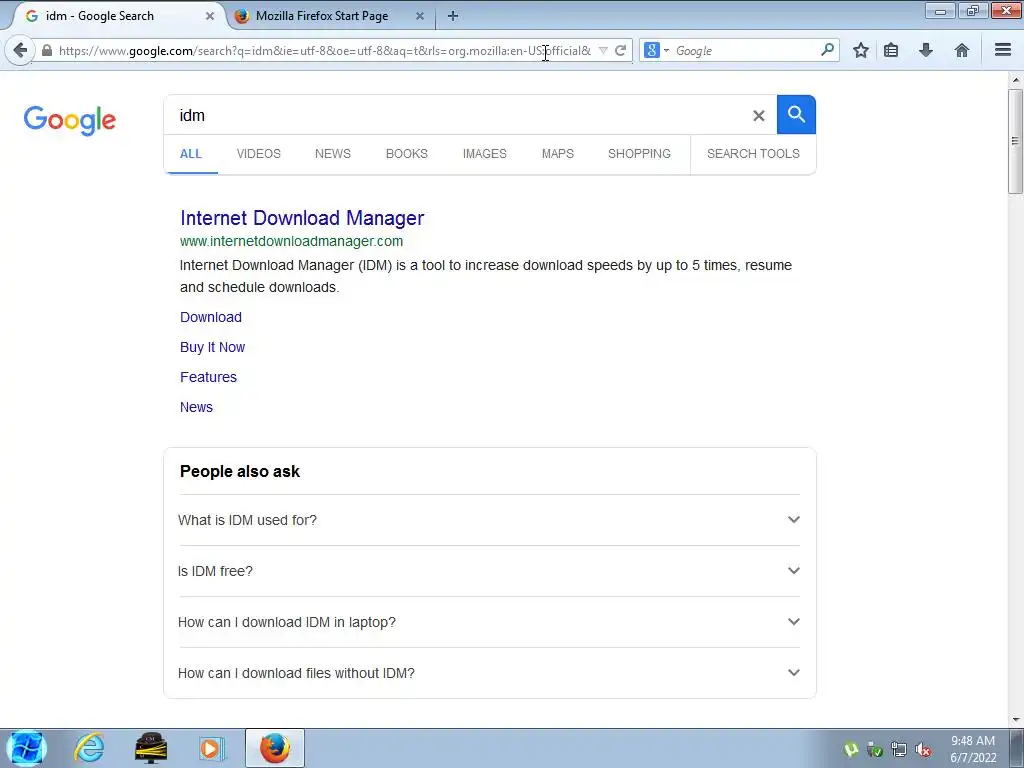Open SEARCH TOOLS options
The height and width of the screenshot is (768, 1024).
point(753,153)
